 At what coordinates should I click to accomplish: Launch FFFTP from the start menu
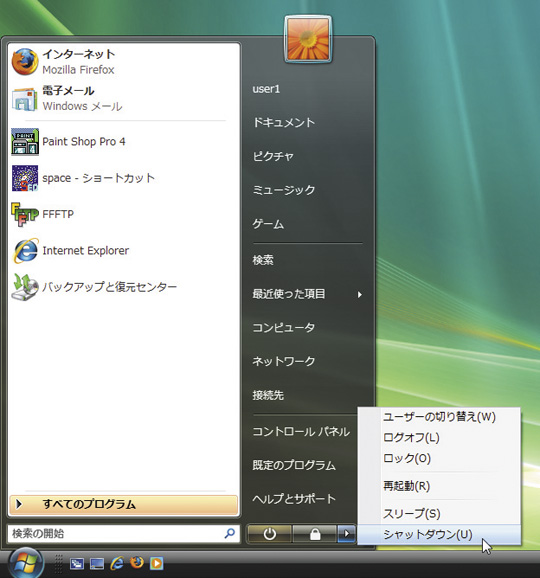pyautogui.click(x=58, y=214)
